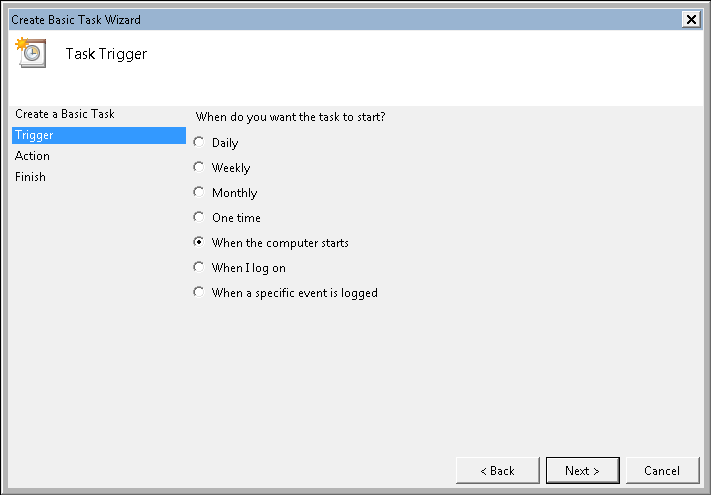Click the 'When do you want the task to start?' label
This screenshot has width=711, height=495.
291,117
